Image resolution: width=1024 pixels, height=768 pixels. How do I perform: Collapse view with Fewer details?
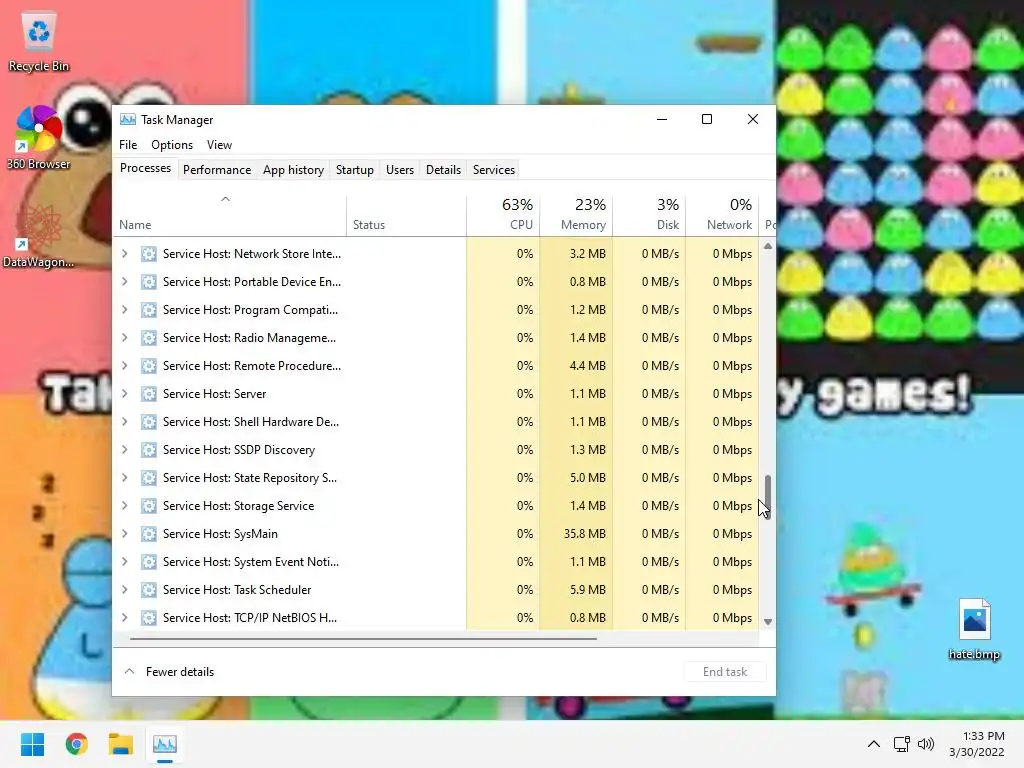point(169,672)
